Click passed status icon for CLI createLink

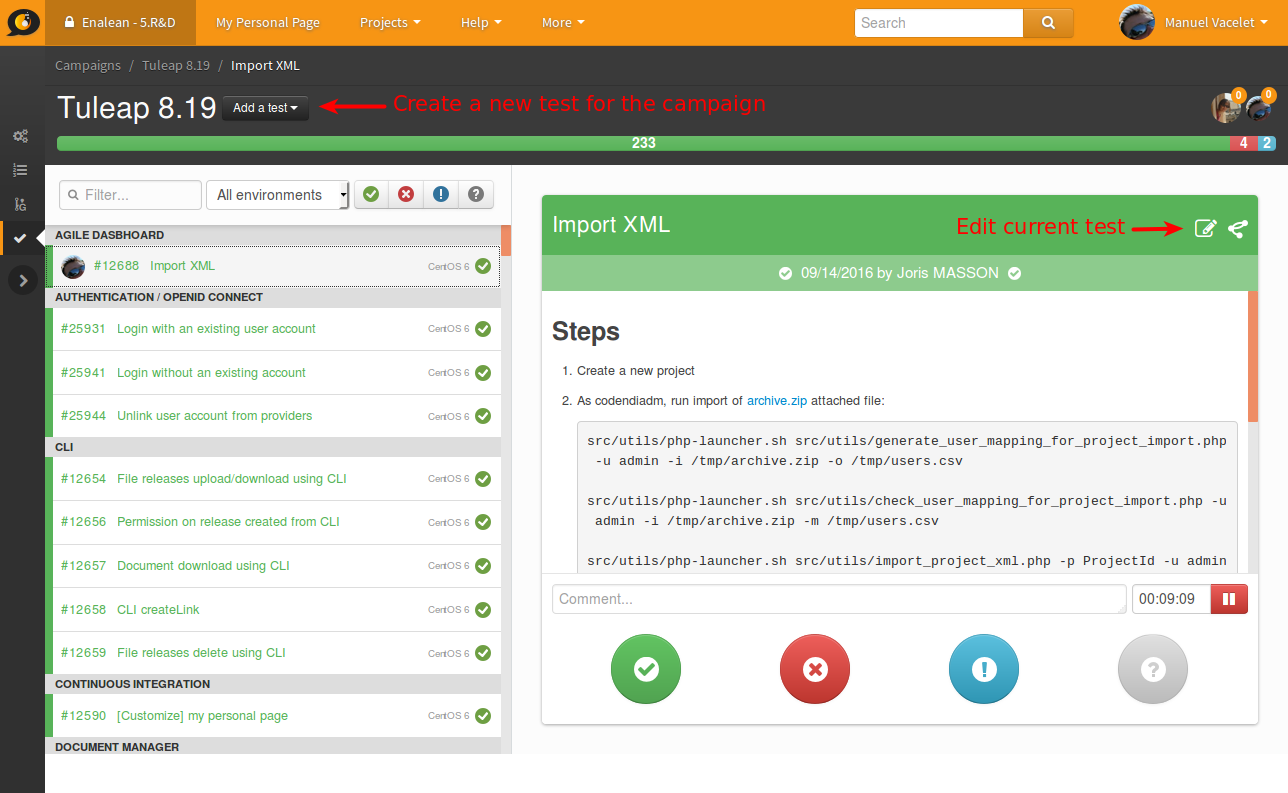pyautogui.click(x=483, y=609)
